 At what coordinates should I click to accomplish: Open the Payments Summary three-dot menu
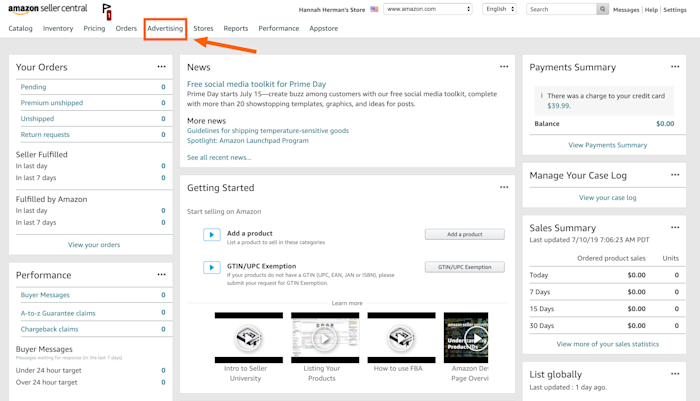[x=675, y=67]
